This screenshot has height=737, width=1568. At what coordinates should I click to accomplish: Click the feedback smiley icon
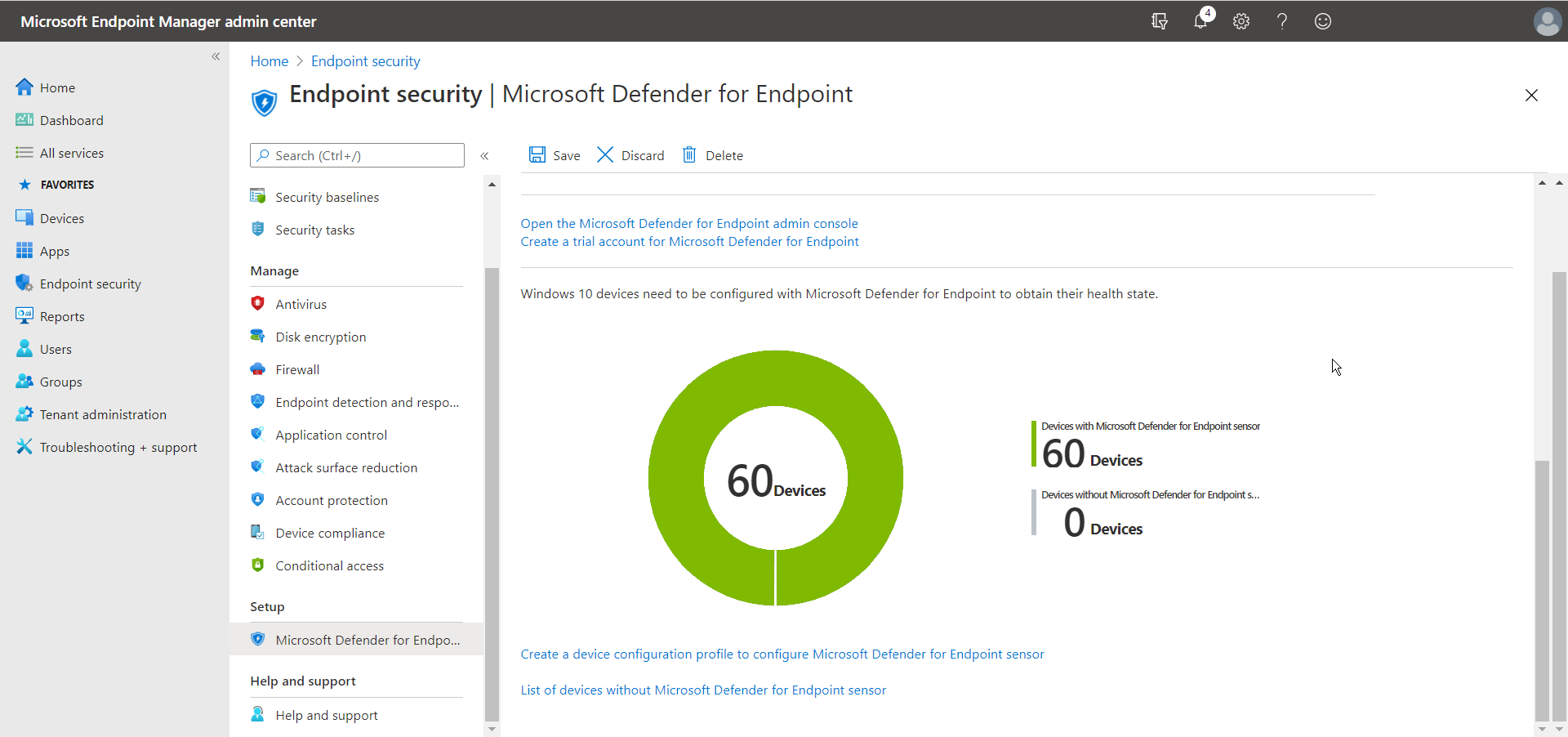point(1323,21)
